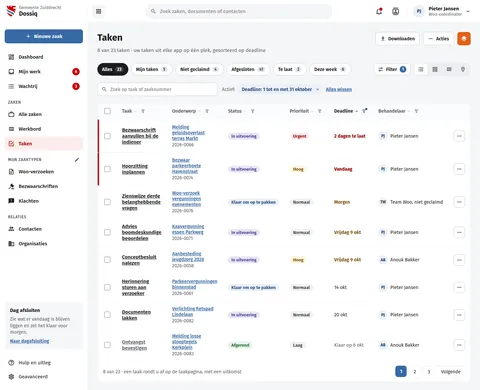The image size is (480, 390).
Task: Click the help/support icon beside the bell
Action: (395, 11)
